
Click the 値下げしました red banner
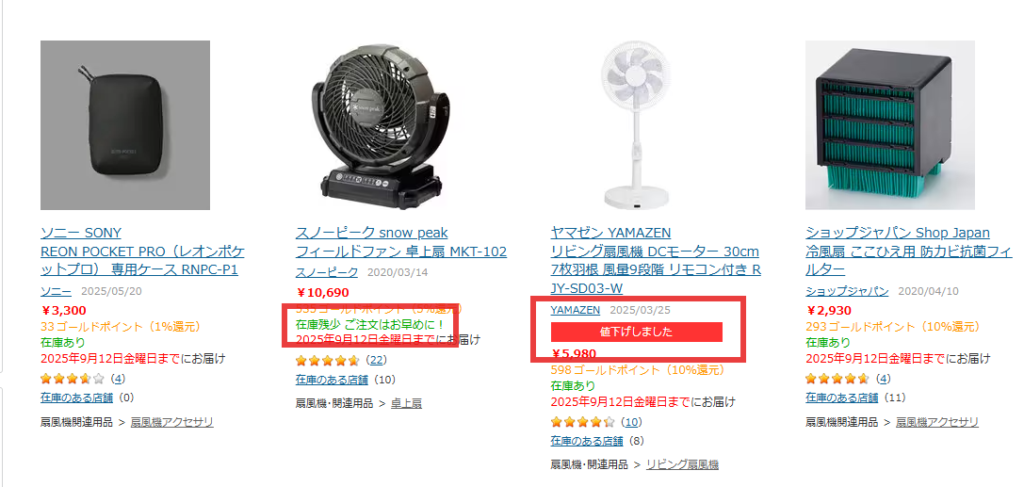(636, 332)
